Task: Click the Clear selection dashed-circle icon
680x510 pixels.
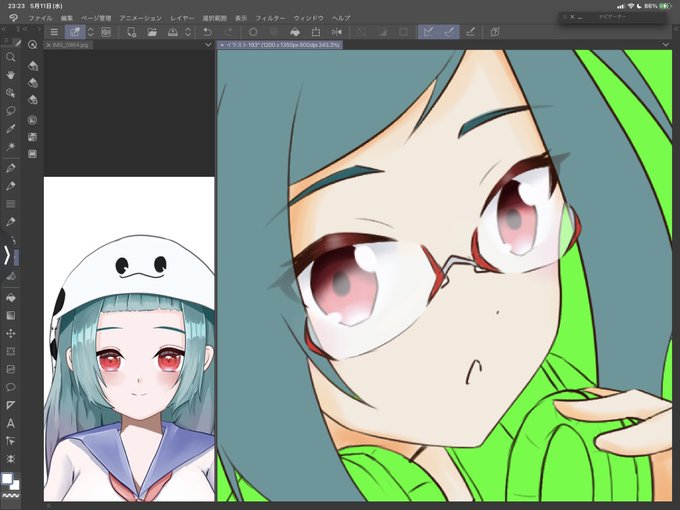Action: [253, 32]
